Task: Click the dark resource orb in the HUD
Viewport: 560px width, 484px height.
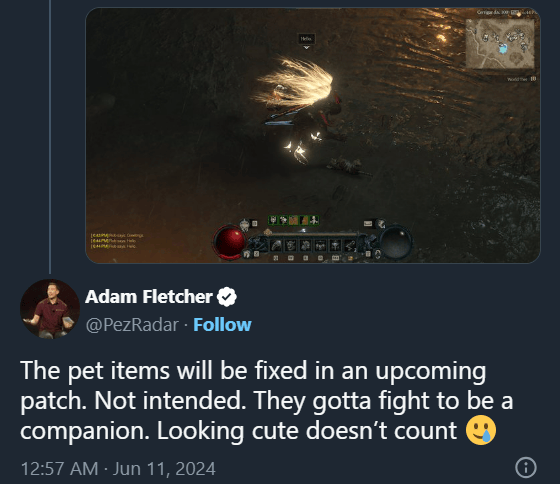Action: [x=396, y=243]
